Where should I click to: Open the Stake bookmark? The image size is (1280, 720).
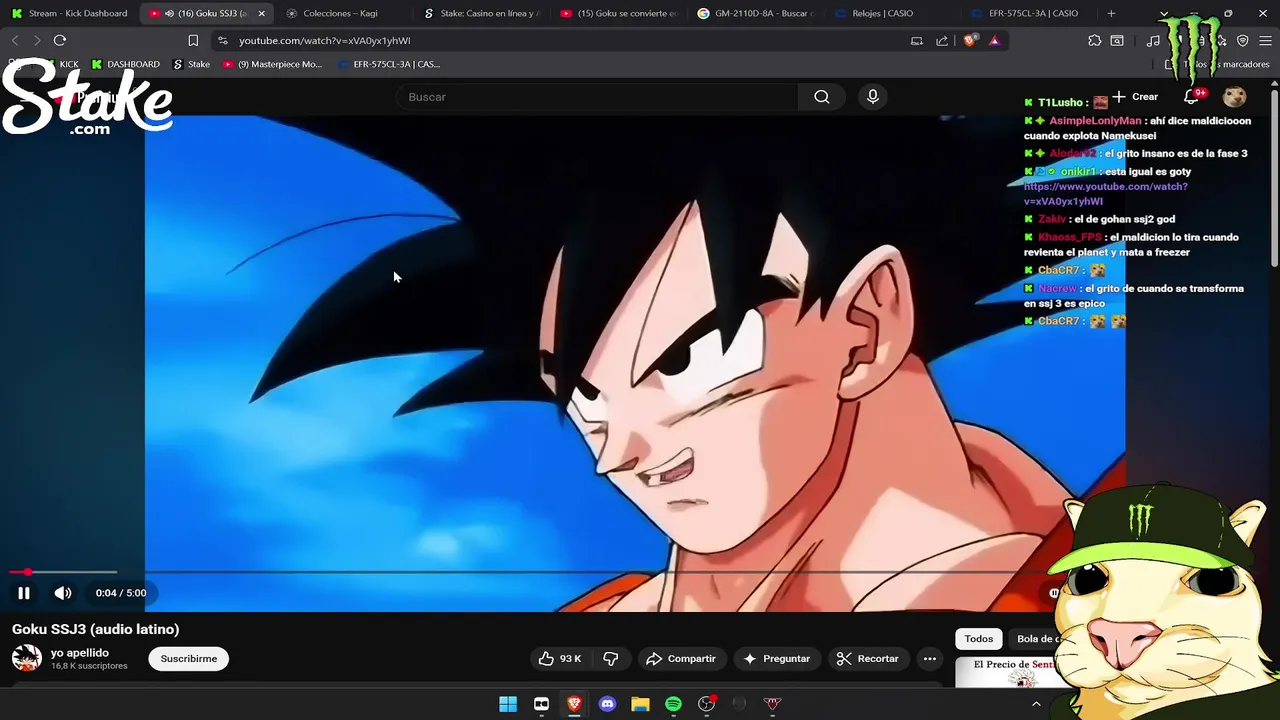click(x=191, y=64)
